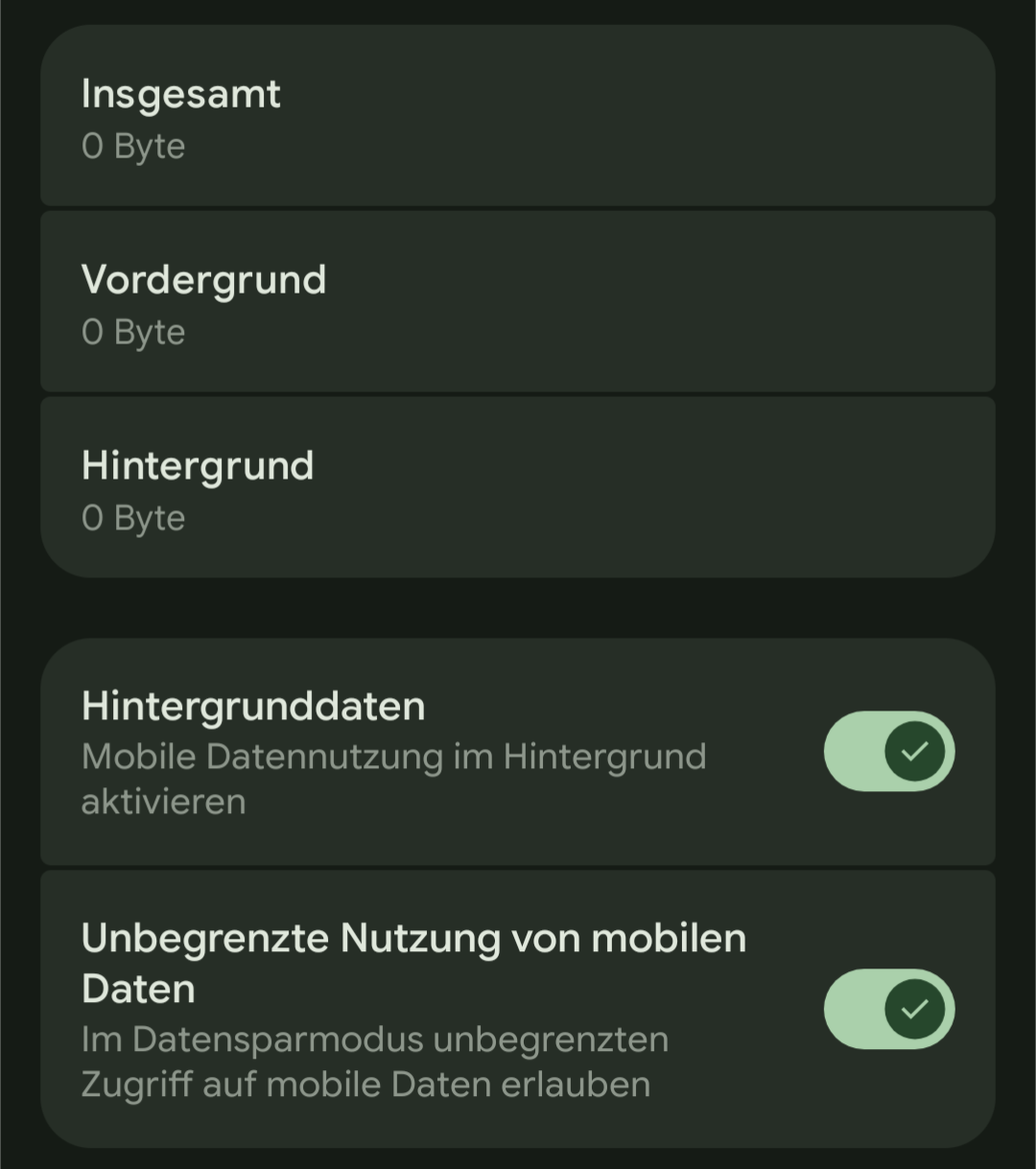Click the checkmark icon in the unbegrenzte Nutzung switch

point(914,1009)
